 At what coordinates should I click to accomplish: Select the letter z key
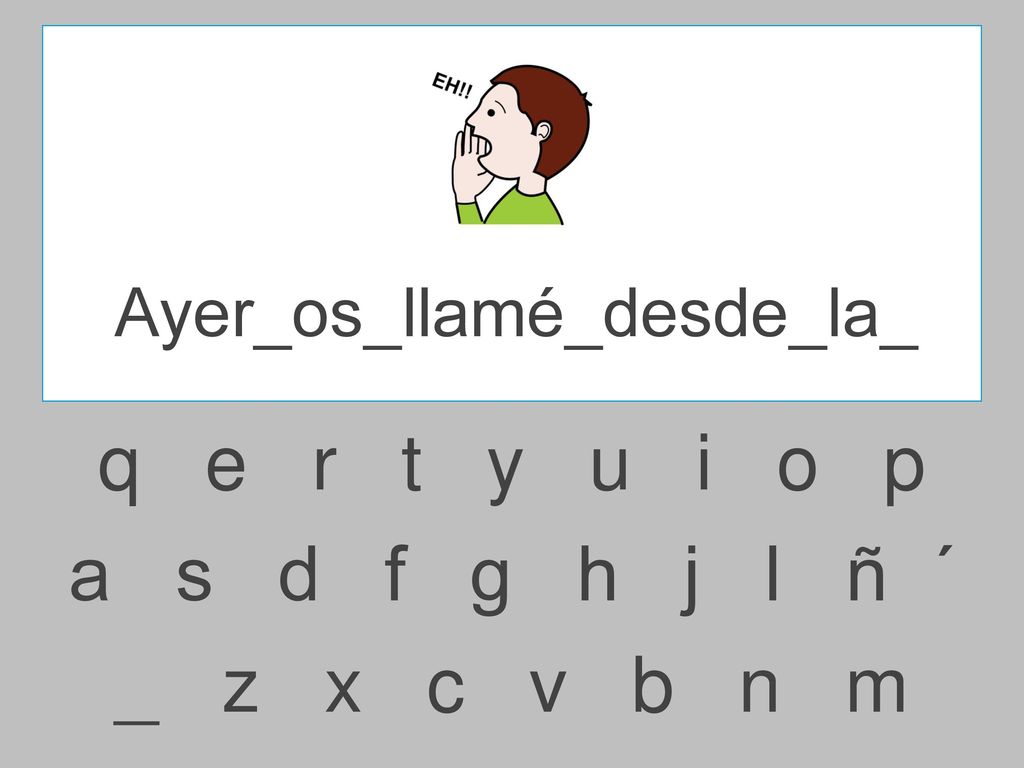pos(240,690)
